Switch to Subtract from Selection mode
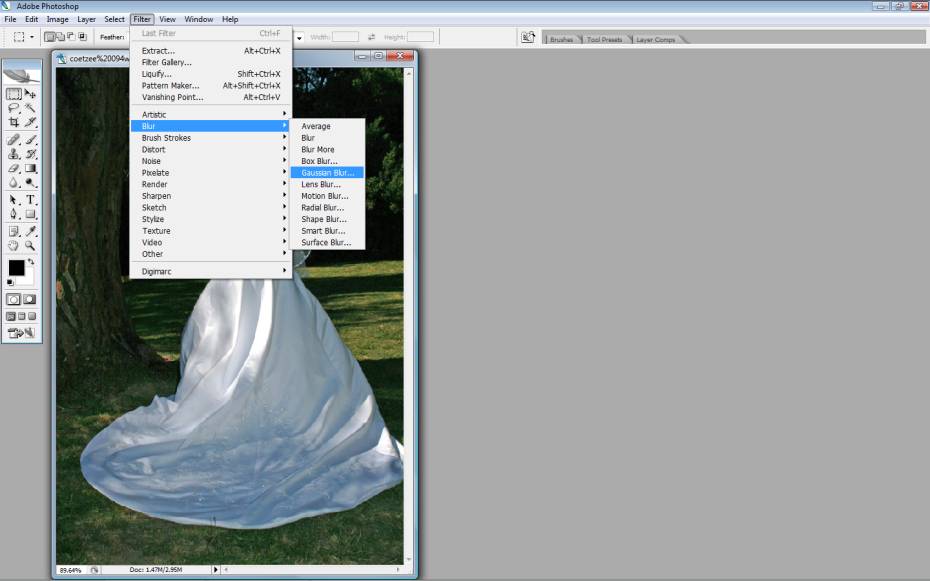This screenshot has height=581, width=930. 71,37
